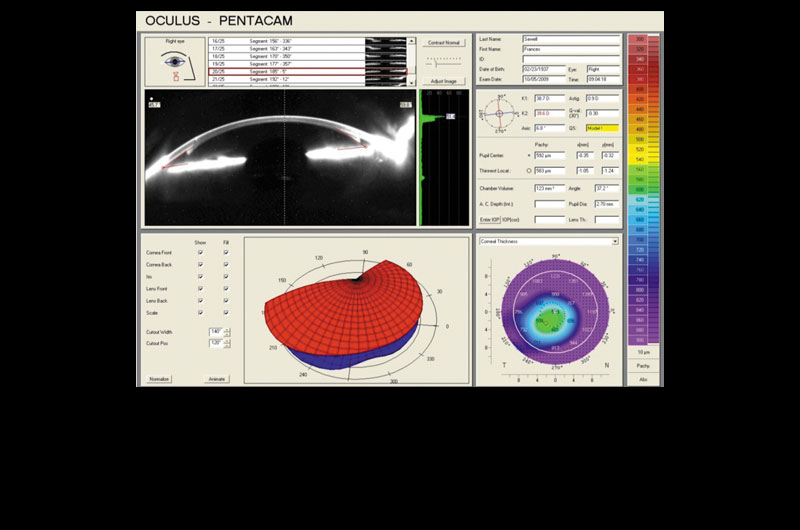The width and height of the screenshot is (800, 530).
Task: Toggle Show checkbox for Scale
Action: pos(200,313)
